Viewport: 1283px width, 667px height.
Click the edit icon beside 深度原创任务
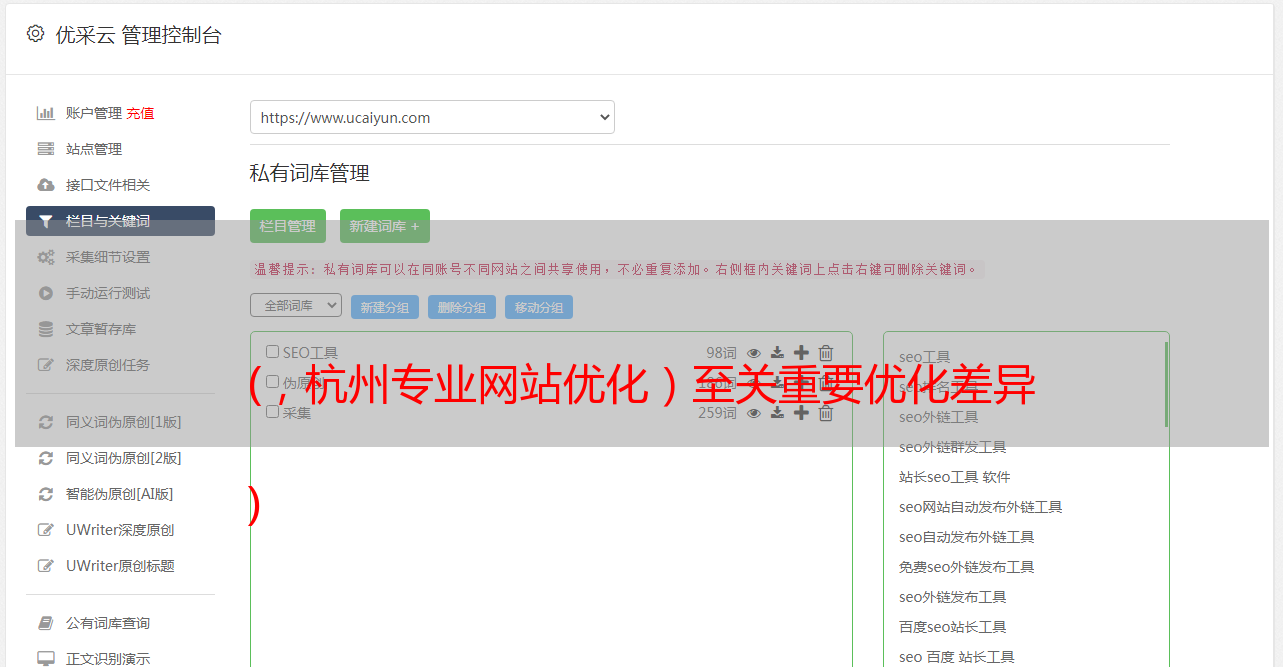(x=45, y=365)
